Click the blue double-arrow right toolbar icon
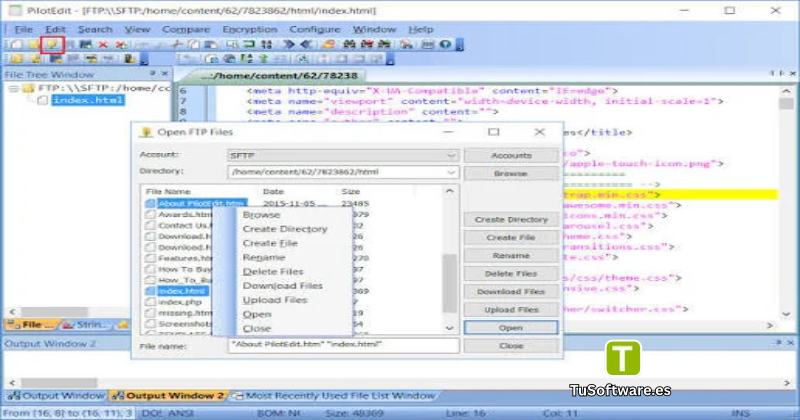The image size is (800, 420). coord(289,45)
